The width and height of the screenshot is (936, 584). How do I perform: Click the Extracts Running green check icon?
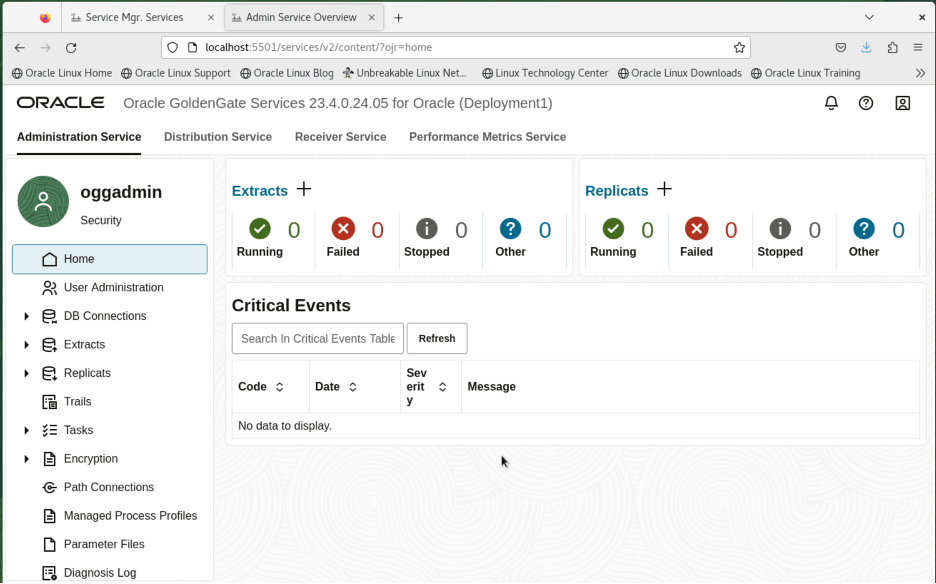coord(260,229)
